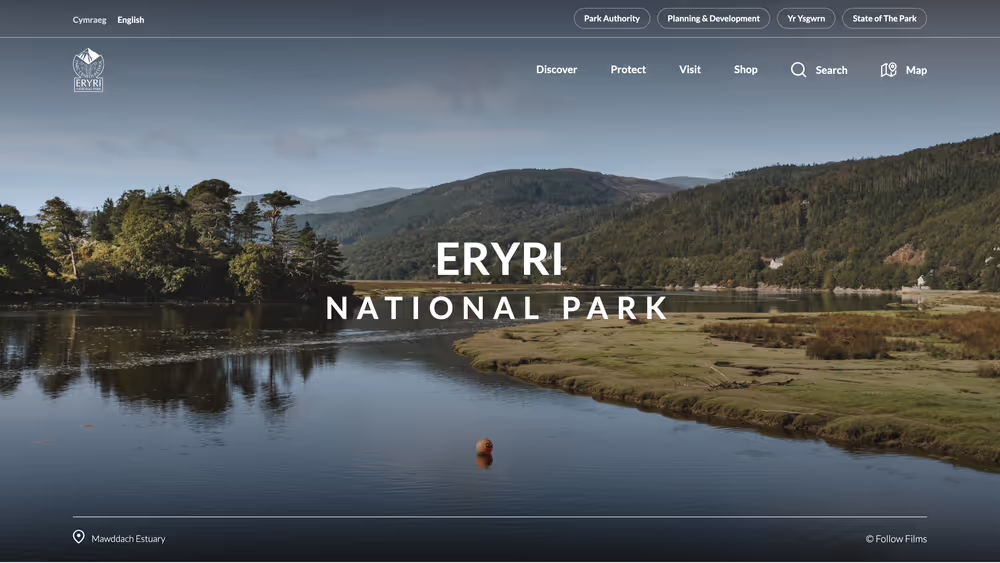Click the map pin icon in navigation

click(888, 69)
